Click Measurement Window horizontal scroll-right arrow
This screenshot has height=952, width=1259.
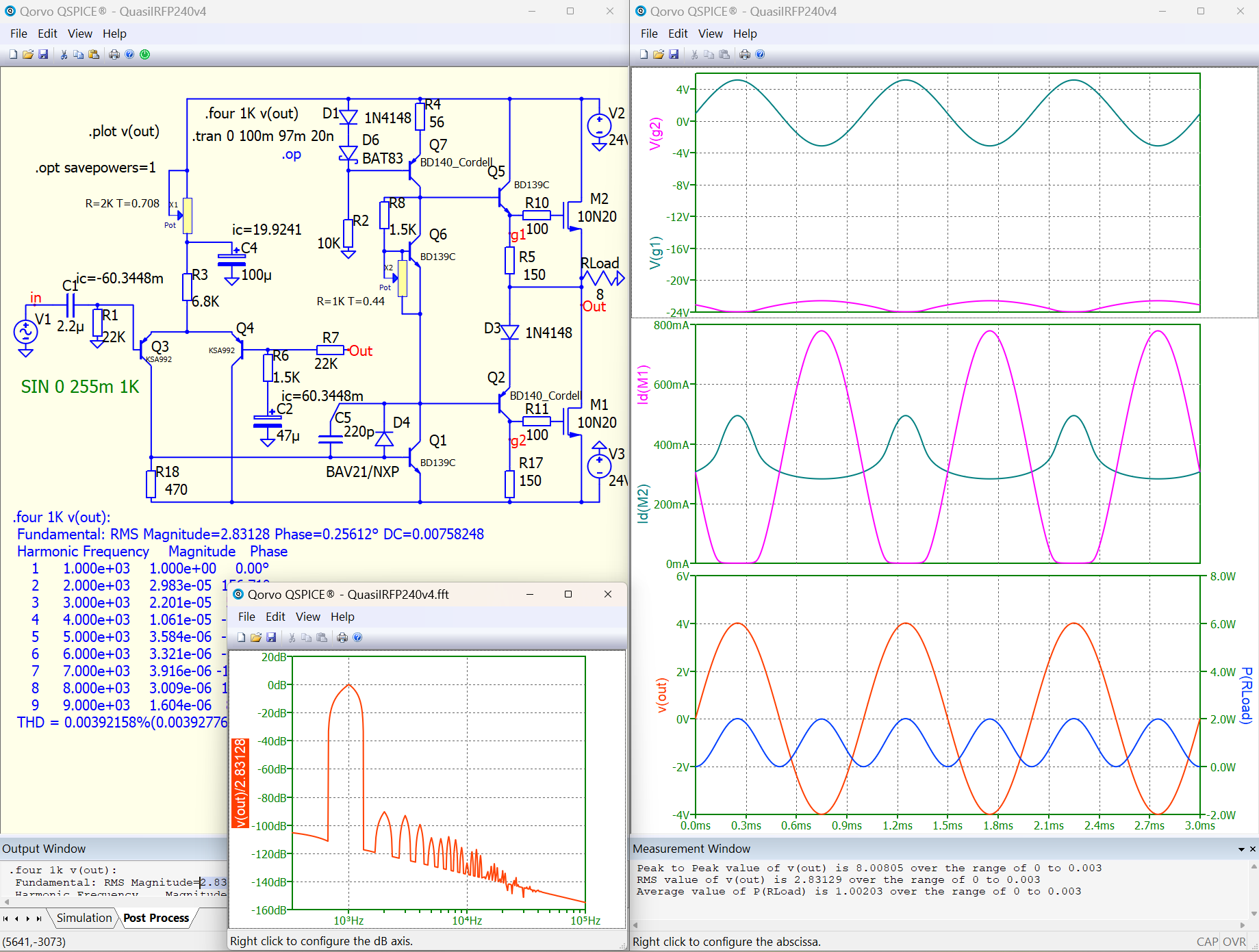tap(1243, 925)
